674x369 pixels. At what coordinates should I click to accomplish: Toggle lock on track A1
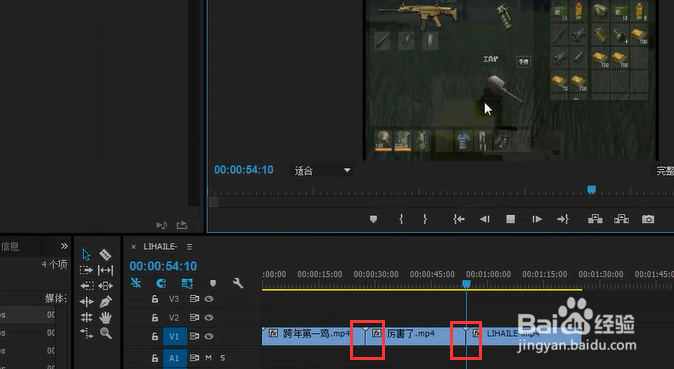tap(155, 358)
